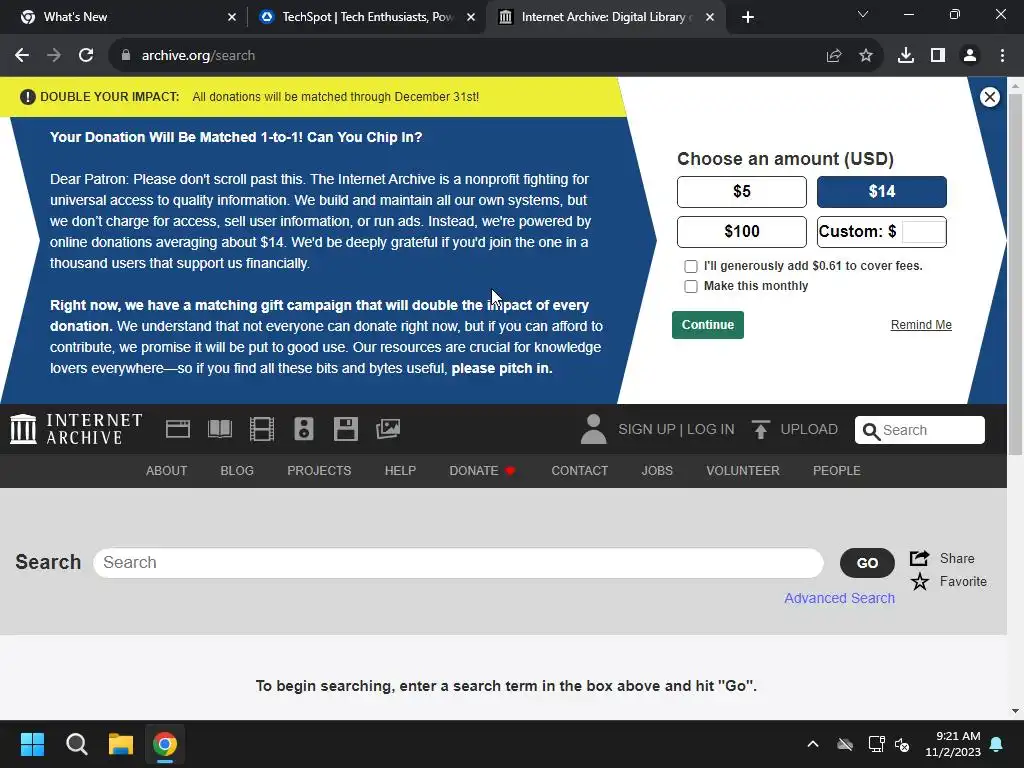Open the Chrome profile icon
Image resolution: width=1024 pixels, height=768 pixels.
[970, 56]
